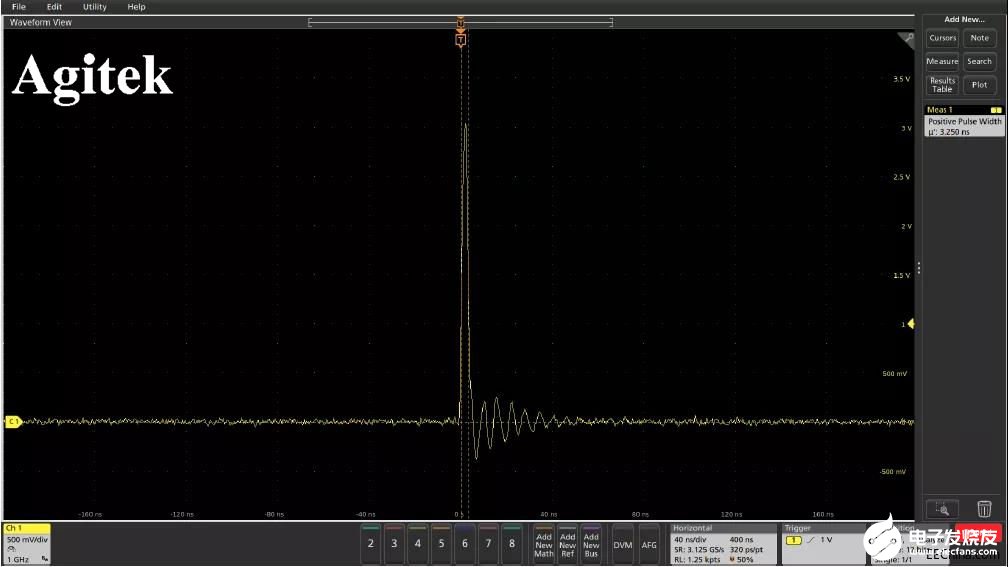The height and width of the screenshot is (567, 1008).
Task: Click Add New Math
Action: click(x=544, y=544)
